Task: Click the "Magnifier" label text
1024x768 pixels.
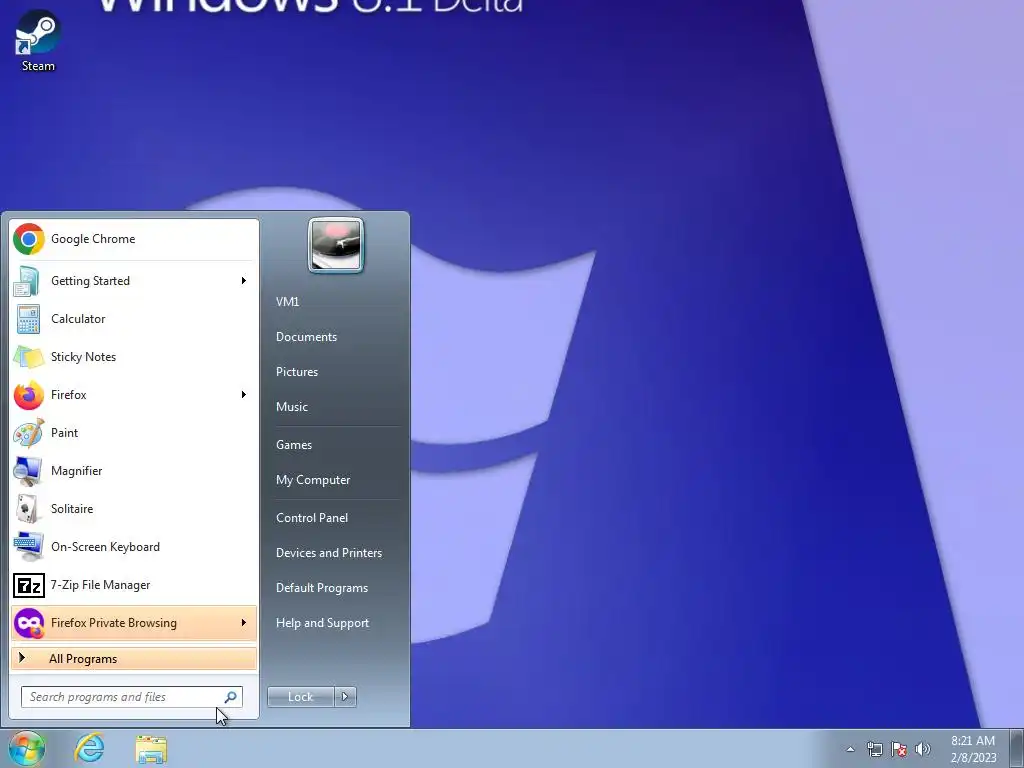Action: pos(76,471)
